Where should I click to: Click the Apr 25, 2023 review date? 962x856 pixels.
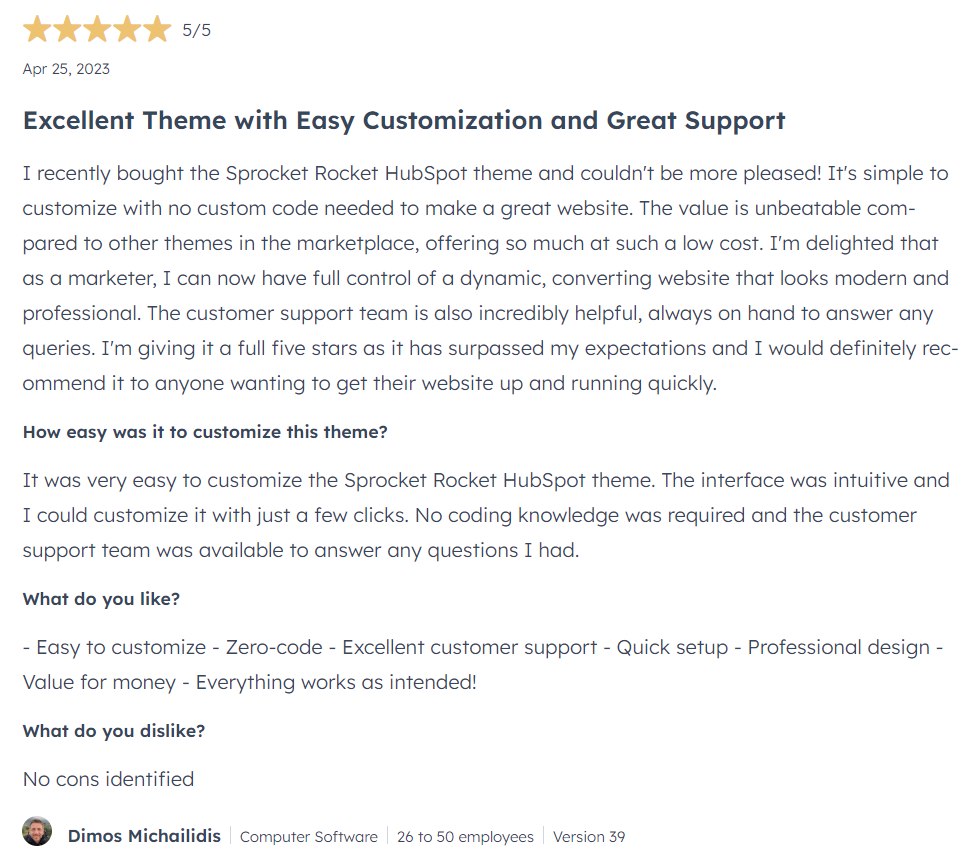[x=66, y=69]
